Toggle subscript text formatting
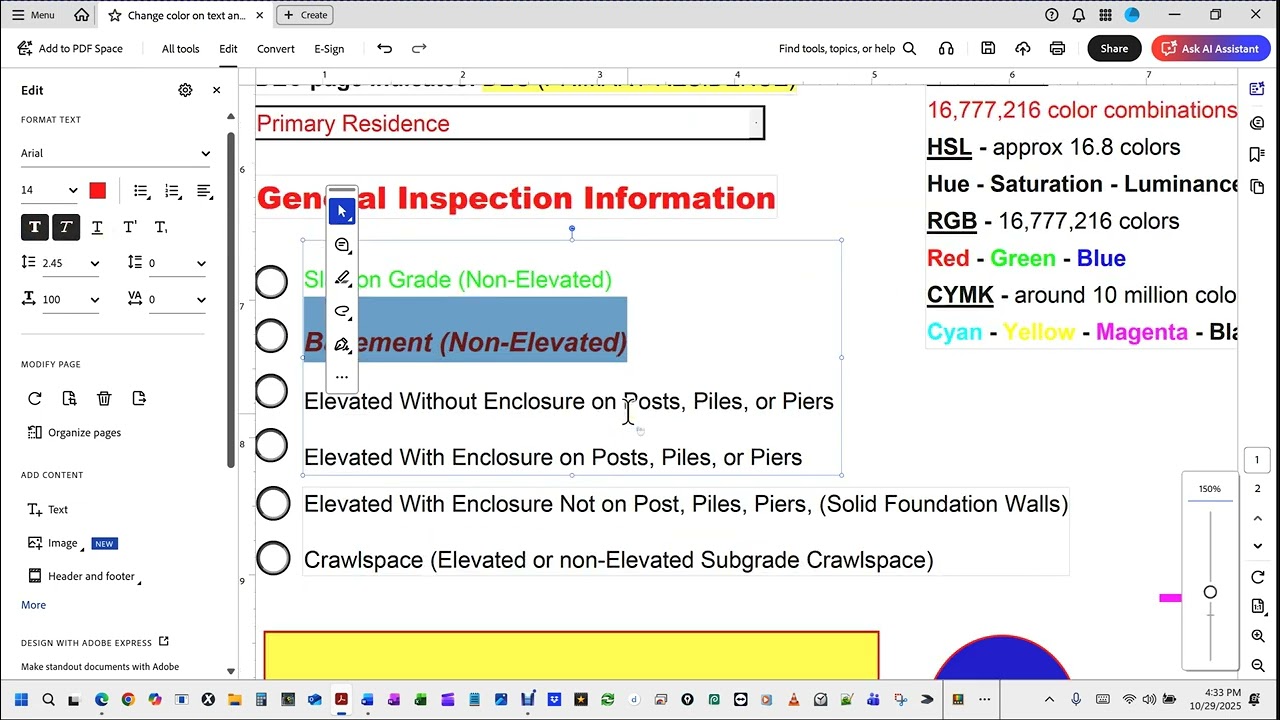The height and width of the screenshot is (720, 1280). [x=161, y=227]
